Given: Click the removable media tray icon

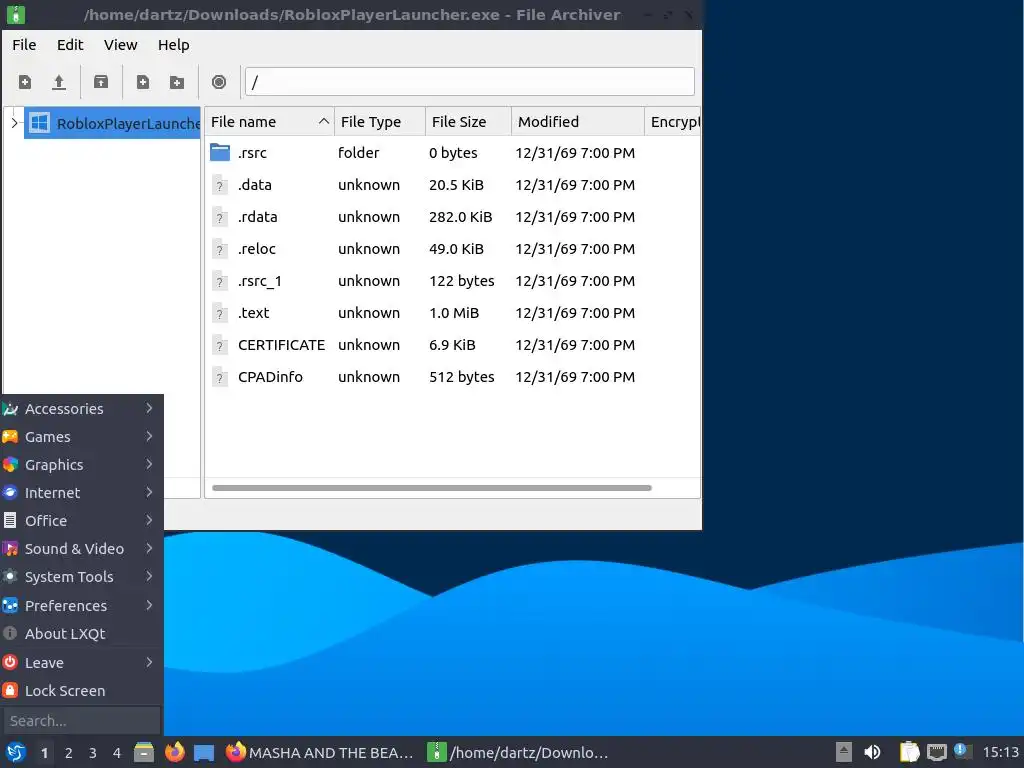Looking at the screenshot, I should 844,752.
